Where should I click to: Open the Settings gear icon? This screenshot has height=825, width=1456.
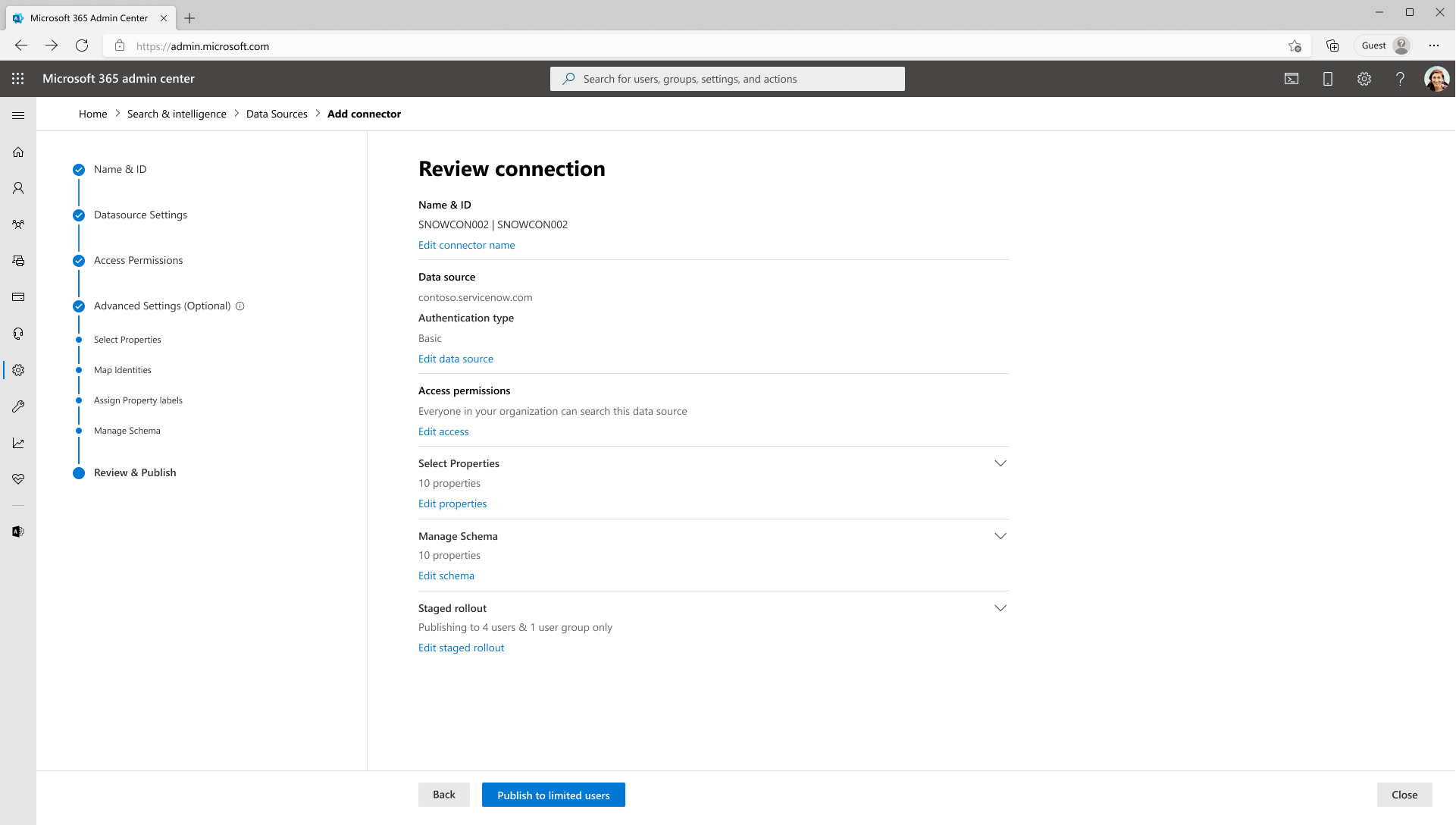click(x=1364, y=78)
